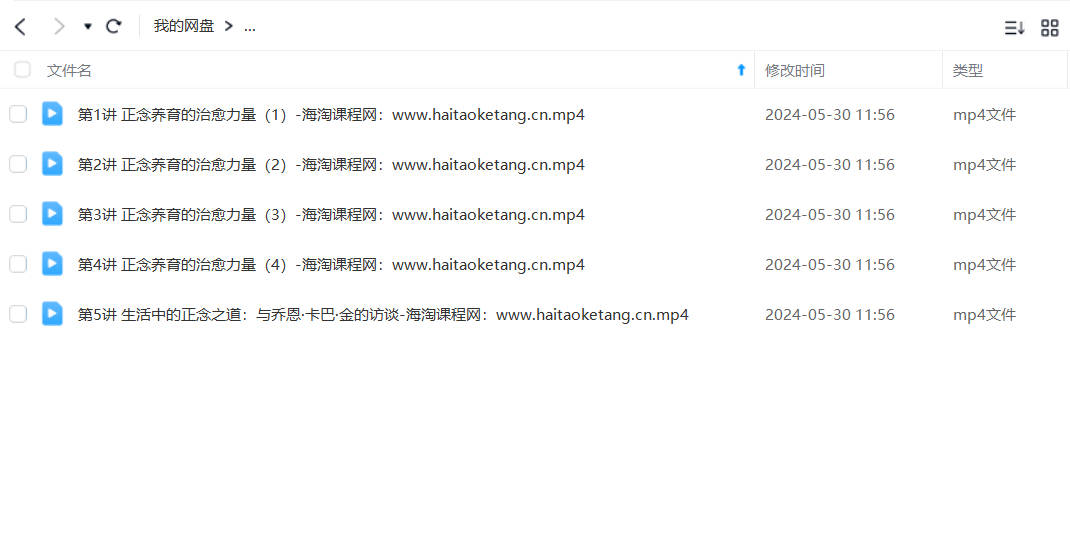Sort by 文件名 column header
The image size is (1070, 557).
tap(69, 70)
